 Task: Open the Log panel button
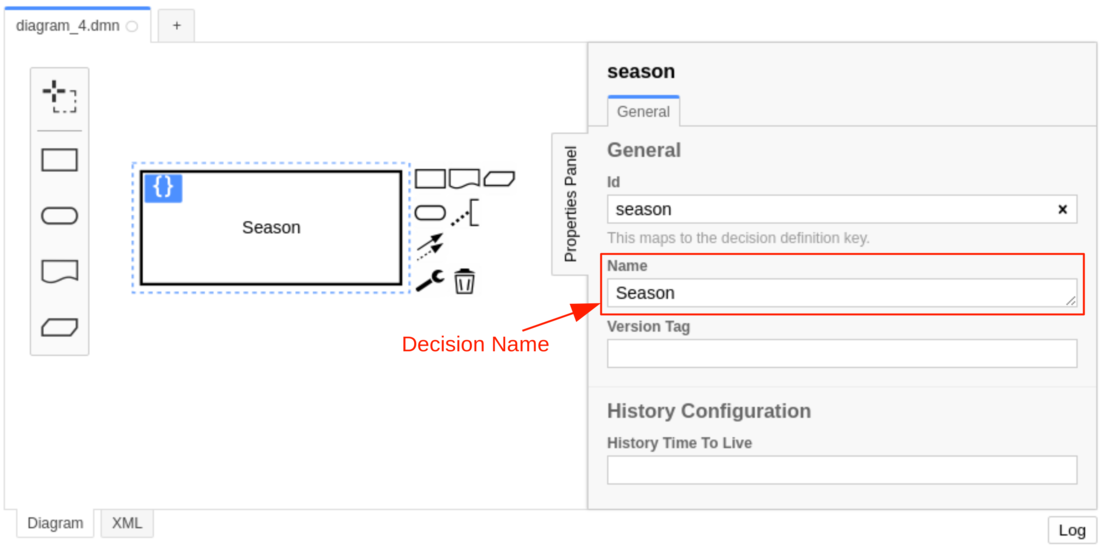coord(1071,530)
